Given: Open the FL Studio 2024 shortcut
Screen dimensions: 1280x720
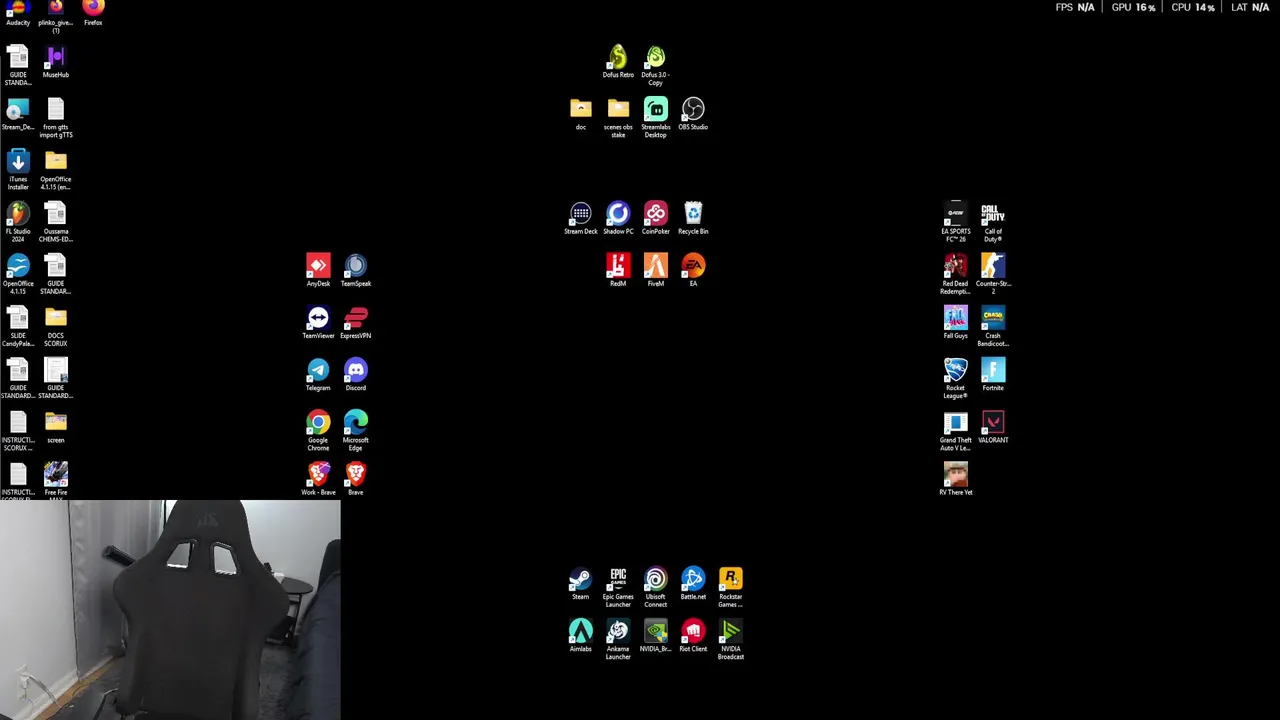Looking at the screenshot, I should 18,222.
